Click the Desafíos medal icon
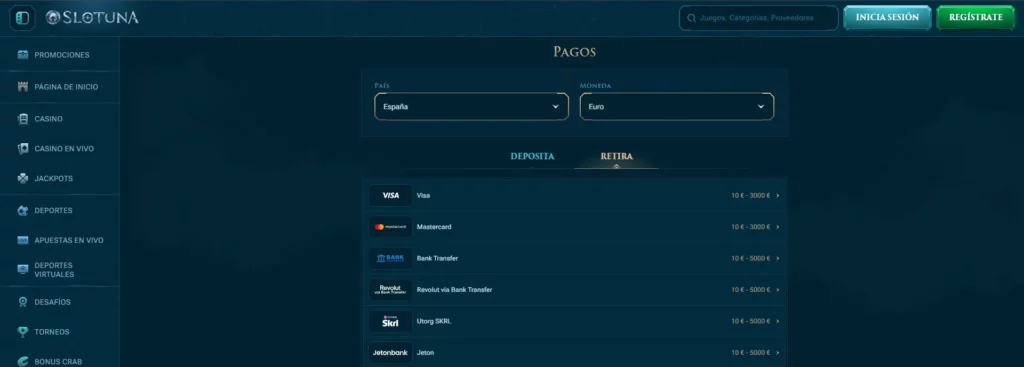The width and height of the screenshot is (1024, 367). 23,302
